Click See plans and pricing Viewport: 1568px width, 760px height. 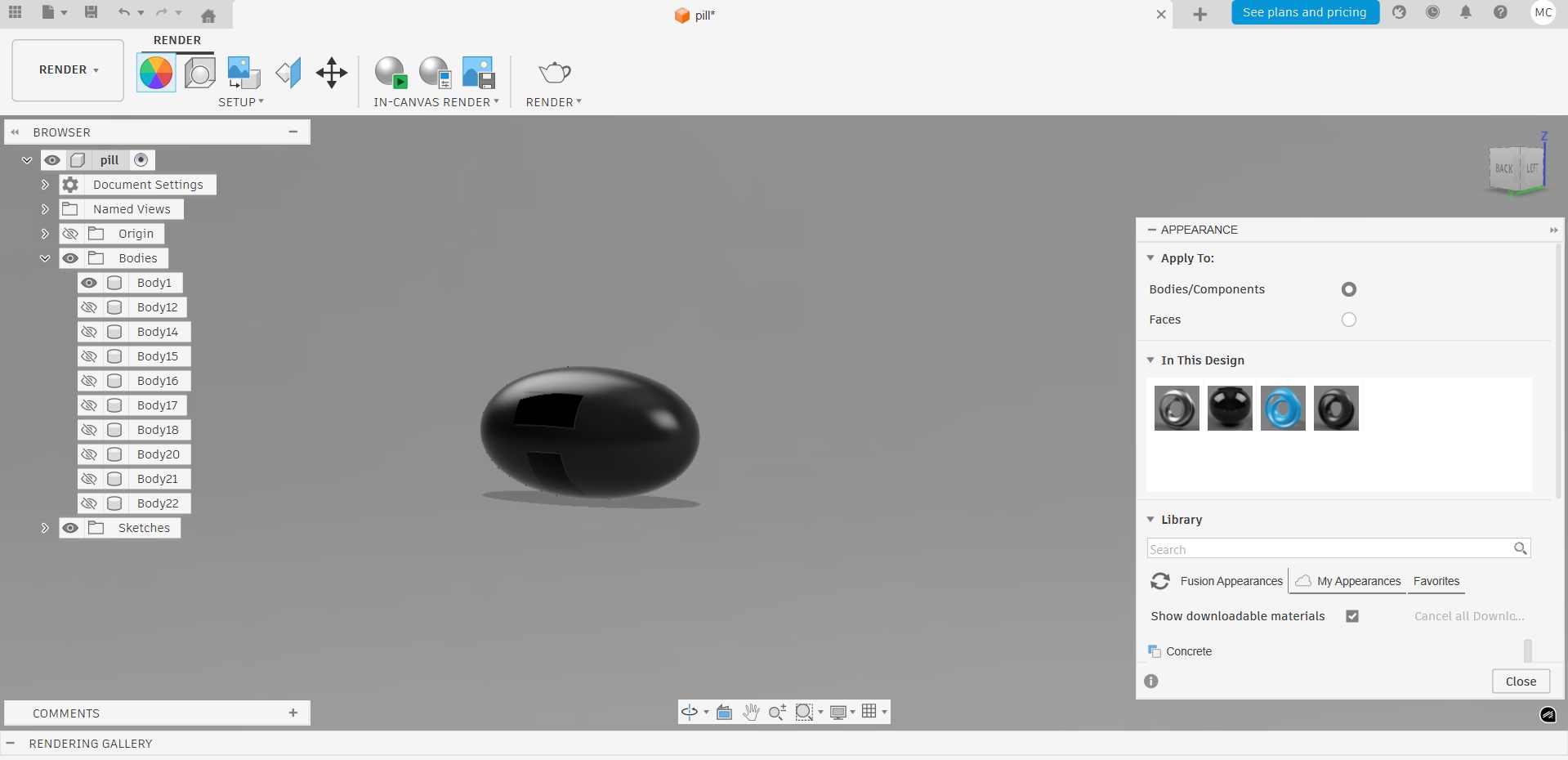(x=1305, y=12)
